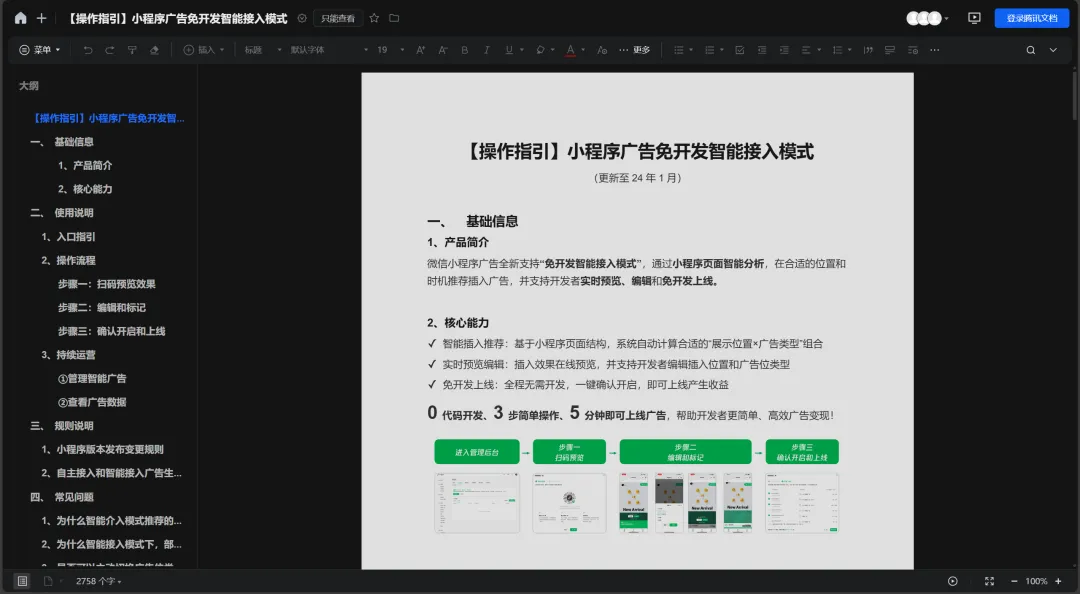
Task: Click the horizontal divider insert icon
Action: (890, 50)
